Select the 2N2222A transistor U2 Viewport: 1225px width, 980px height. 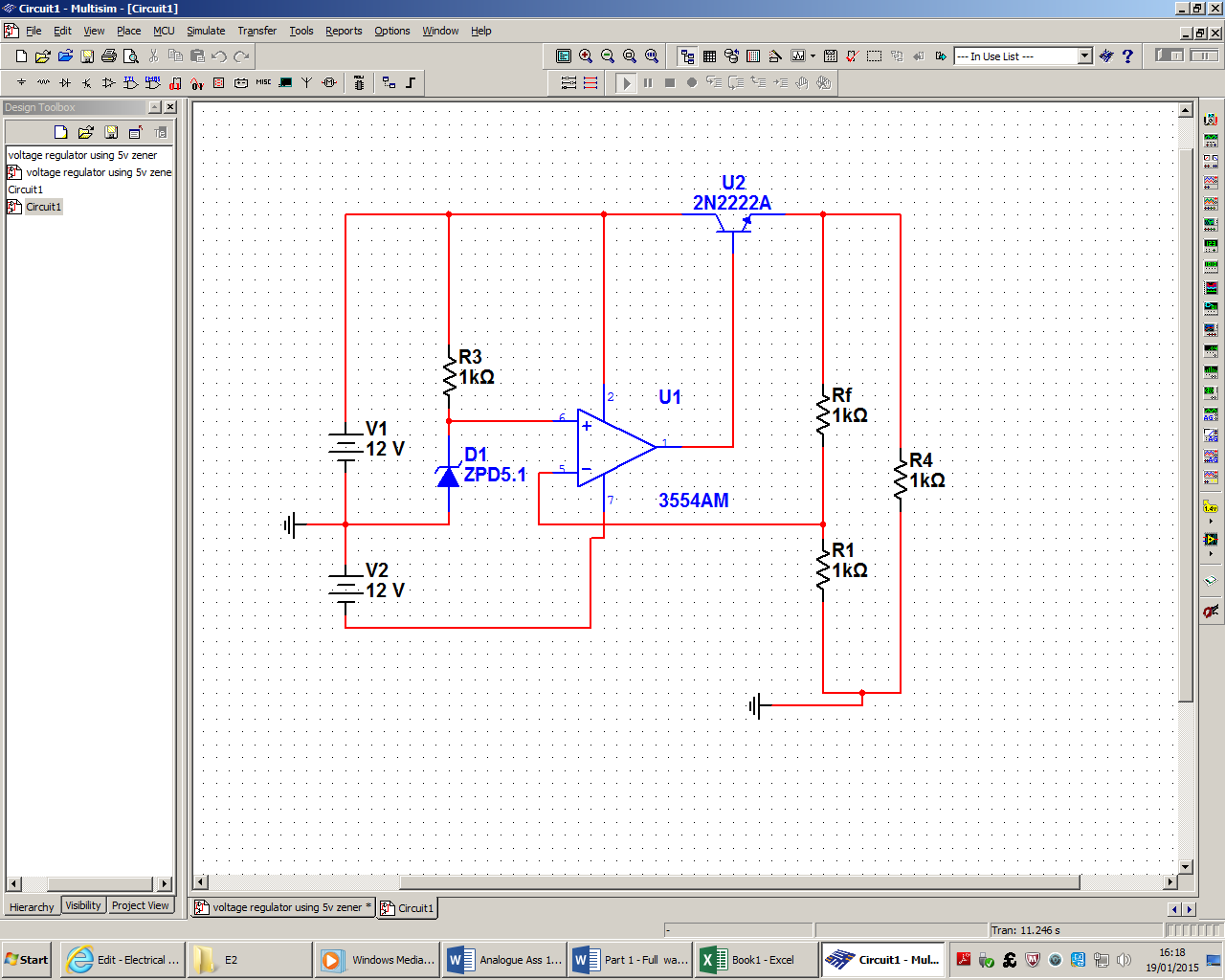[734, 222]
